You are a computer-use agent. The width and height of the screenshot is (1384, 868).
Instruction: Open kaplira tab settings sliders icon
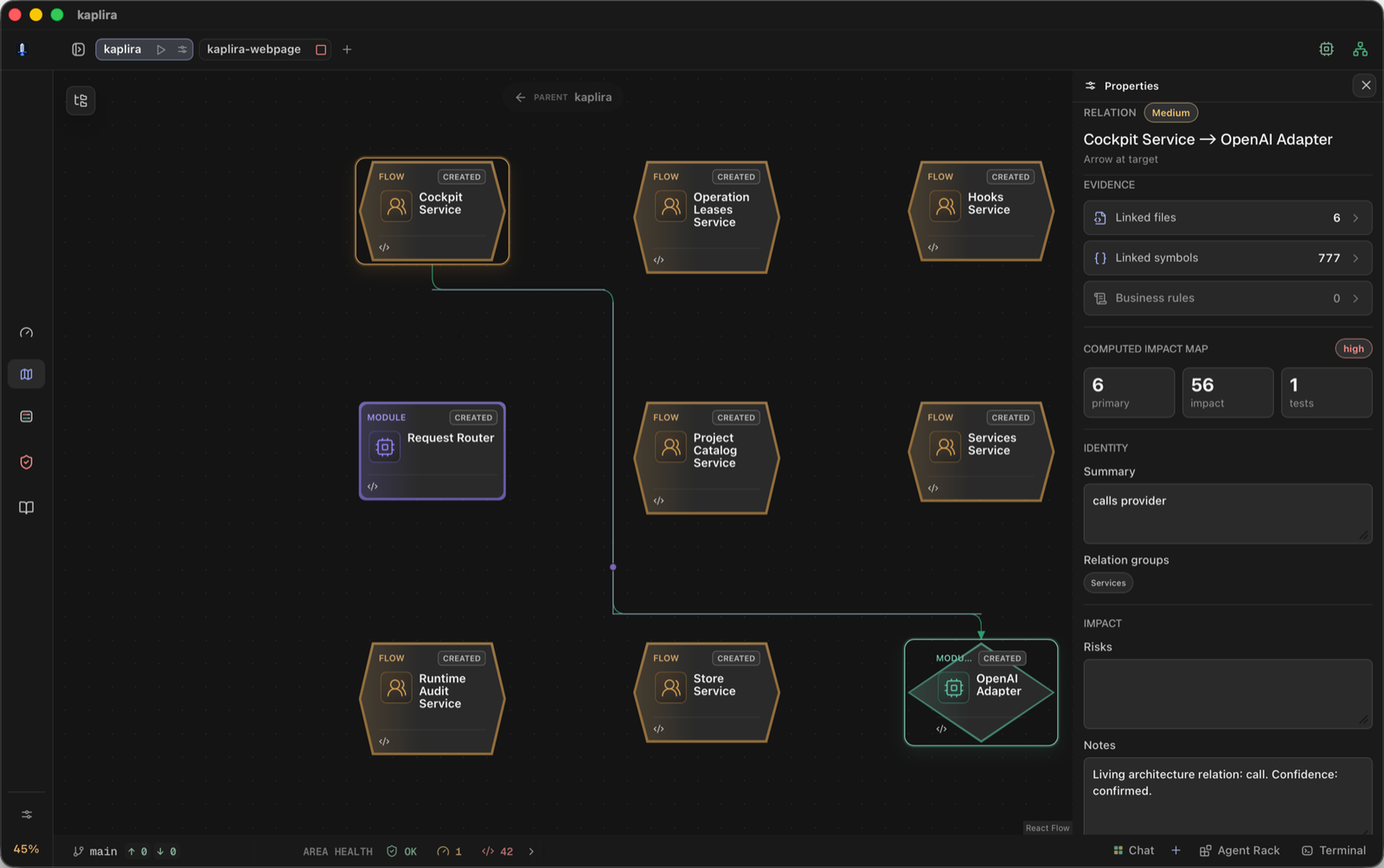182,49
